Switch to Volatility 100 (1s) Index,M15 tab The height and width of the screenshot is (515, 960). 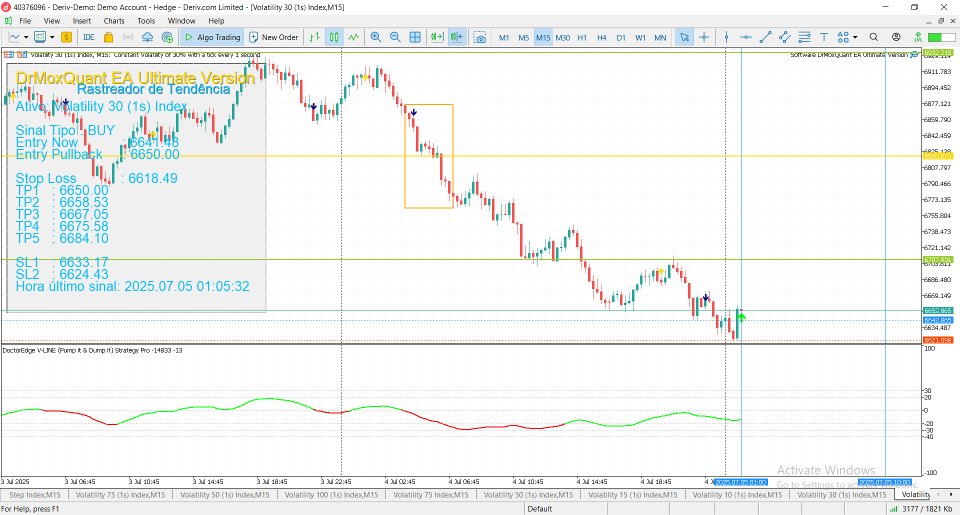(331, 495)
